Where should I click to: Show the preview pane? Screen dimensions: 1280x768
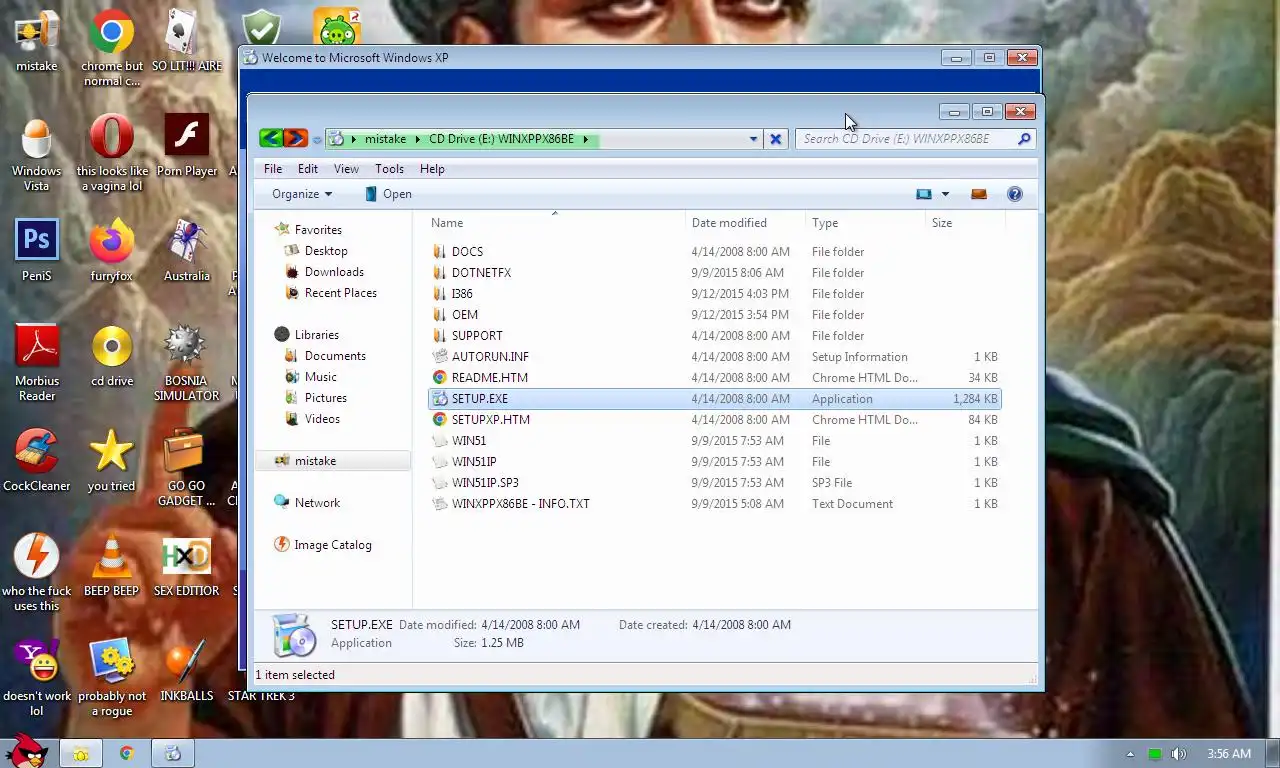pyautogui.click(x=979, y=194)
